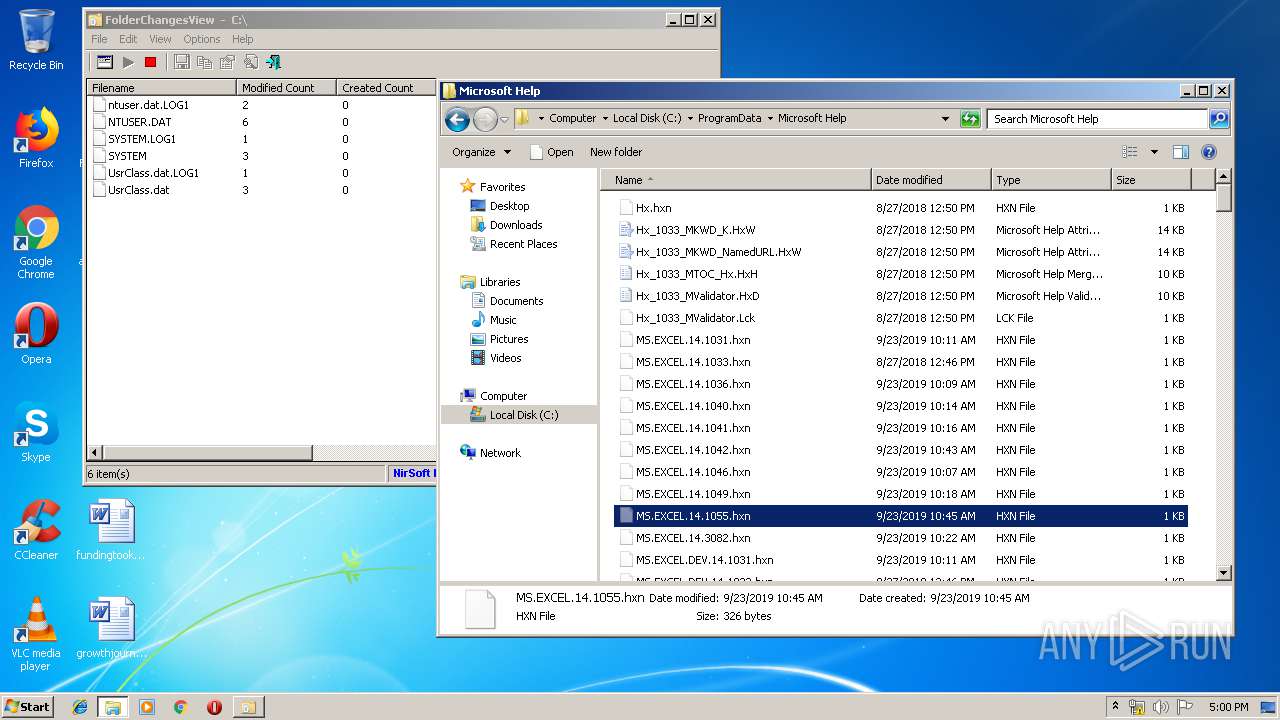Open Downloads in Favorites
This screenshot has height=720, width=1280.
point(516,225)
